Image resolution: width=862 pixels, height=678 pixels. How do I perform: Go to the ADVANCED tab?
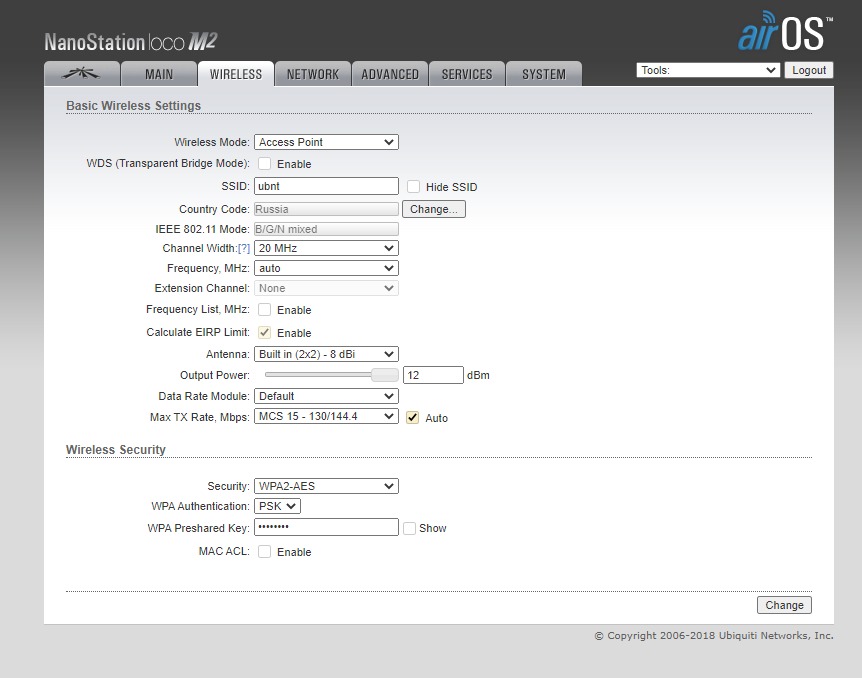click(390, 74)
